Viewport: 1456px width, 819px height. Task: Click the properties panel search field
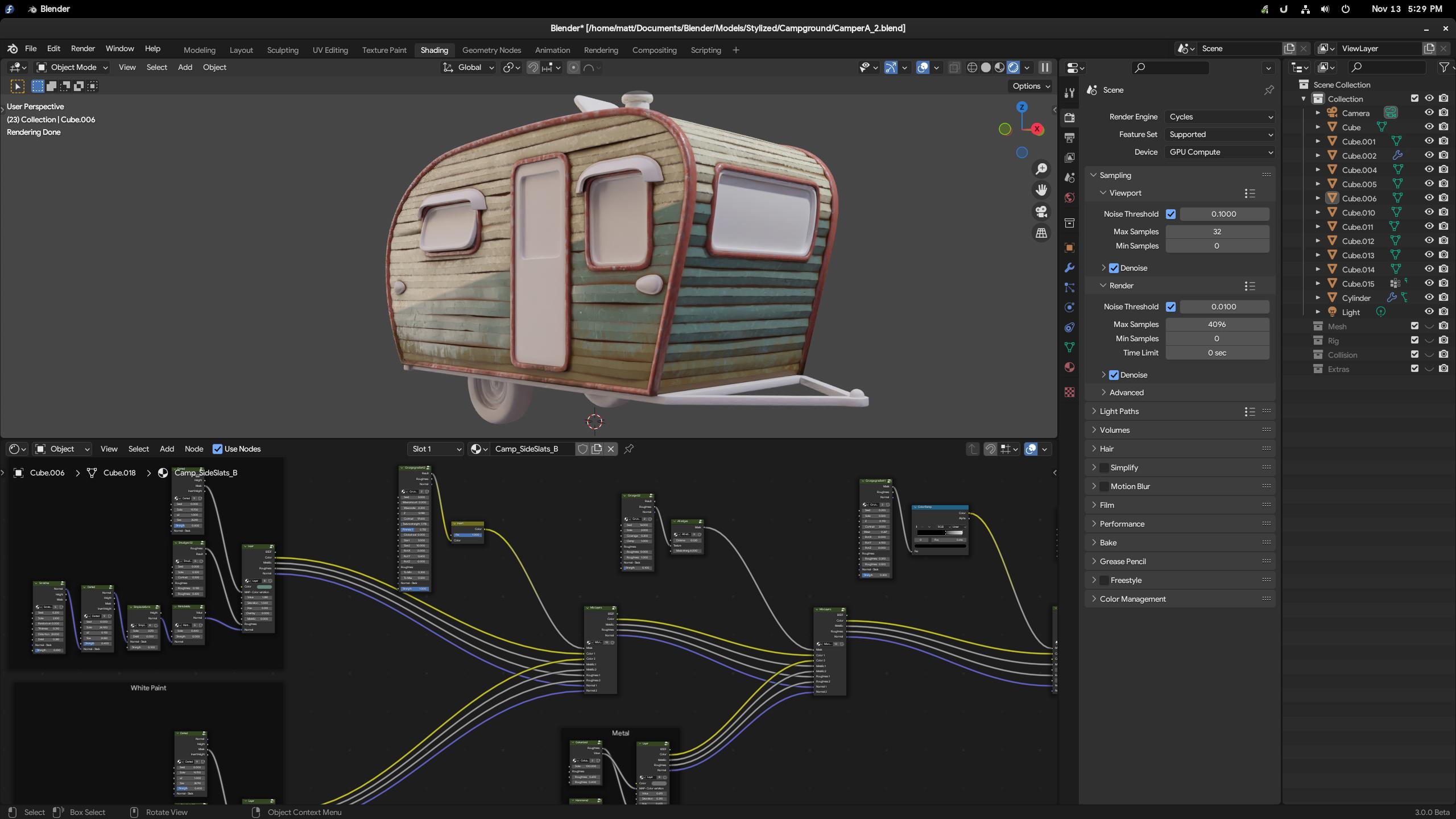point(1170,68)
